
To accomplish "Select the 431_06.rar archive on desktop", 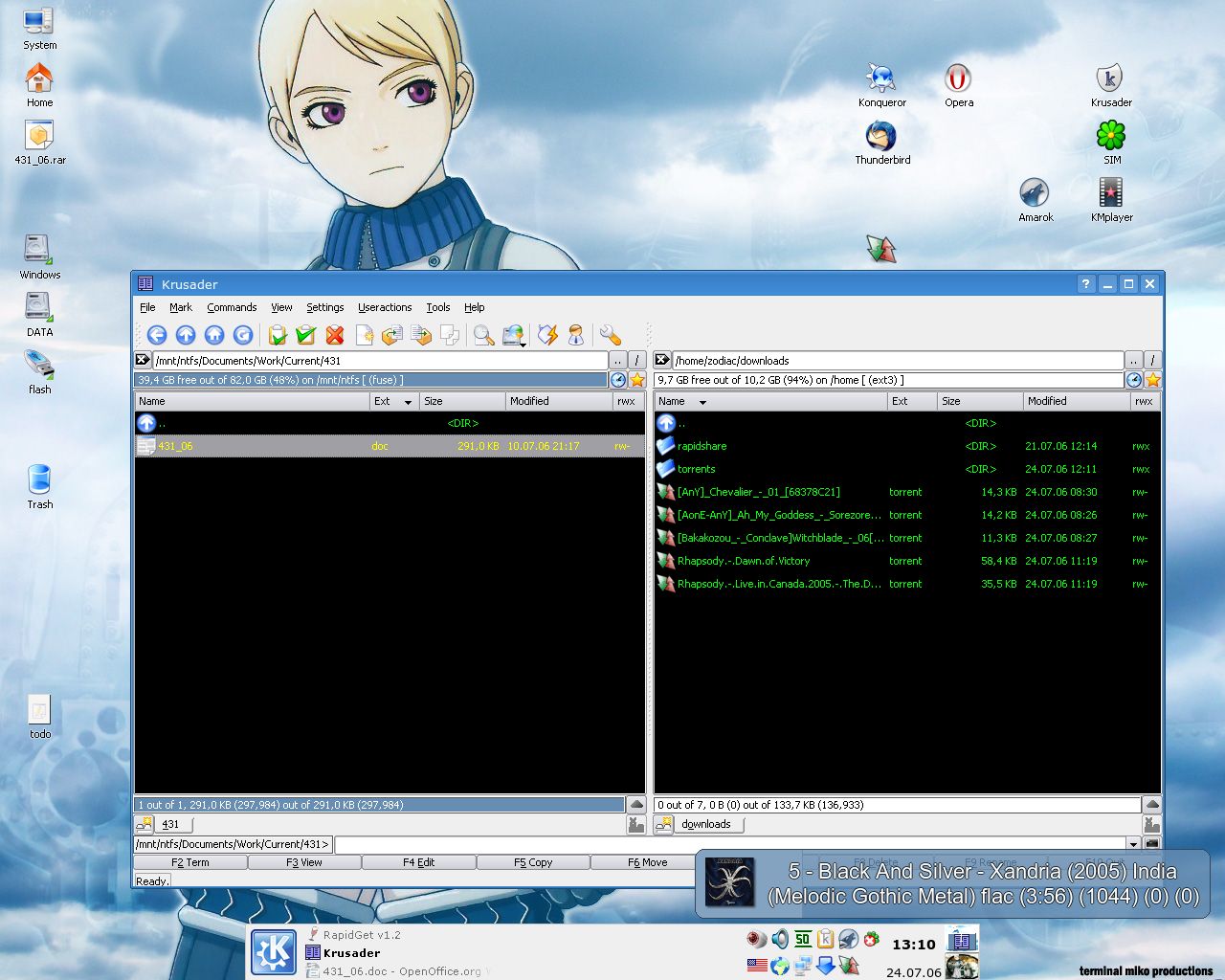I will [39, 143].
